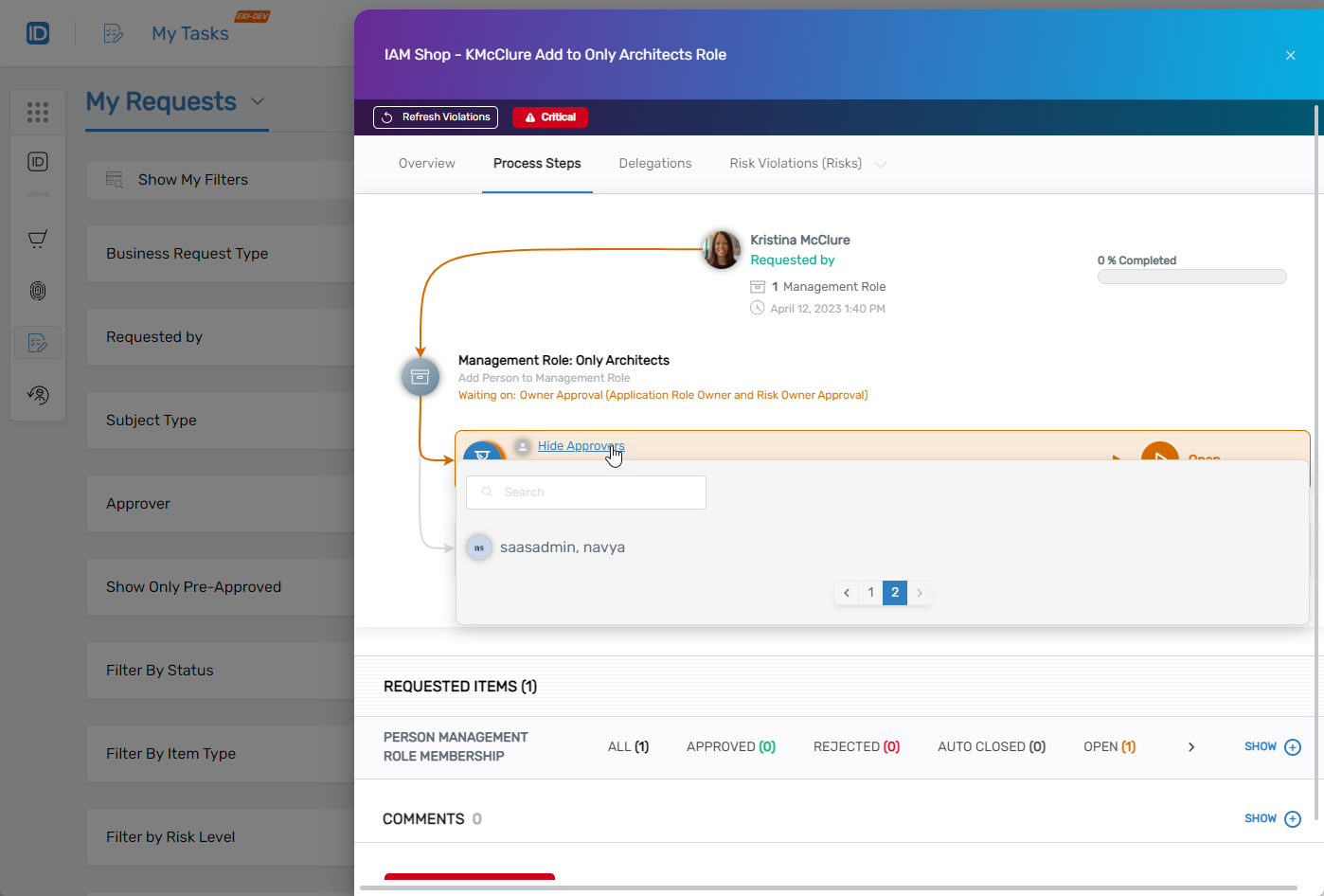Expand the Risk Violations tab chevron
The width and height of the screenshot is (1324, 896).
pyautogui.click(x=881, y=165)
